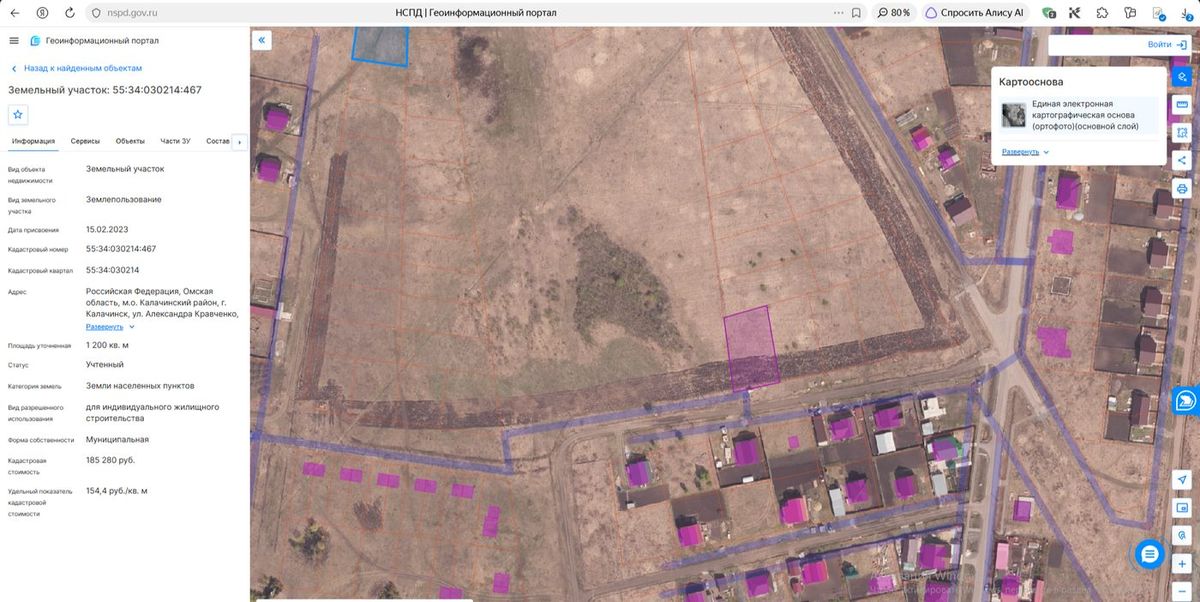This screenshot has width=1200, height=602.
Task: Open the round chat support button
Action: (1150, 553)
